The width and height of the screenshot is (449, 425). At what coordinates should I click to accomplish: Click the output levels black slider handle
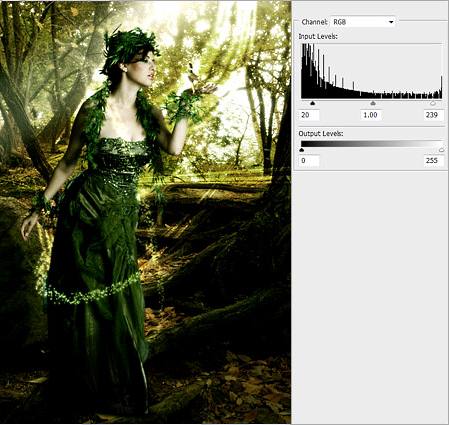302,150
